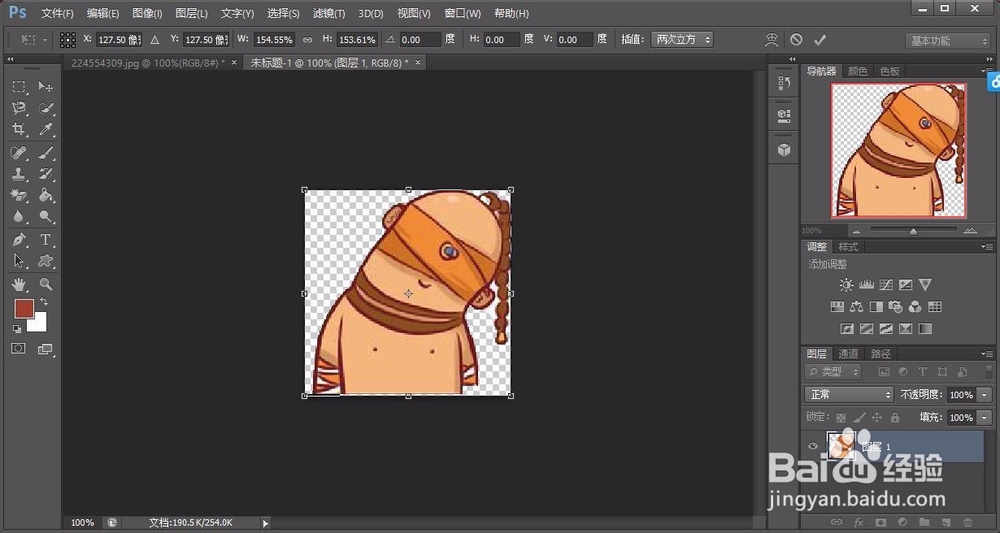The image size is (1000, 533).
Task: Switch to warp mode icon
Action: click(x=772, y=40)
